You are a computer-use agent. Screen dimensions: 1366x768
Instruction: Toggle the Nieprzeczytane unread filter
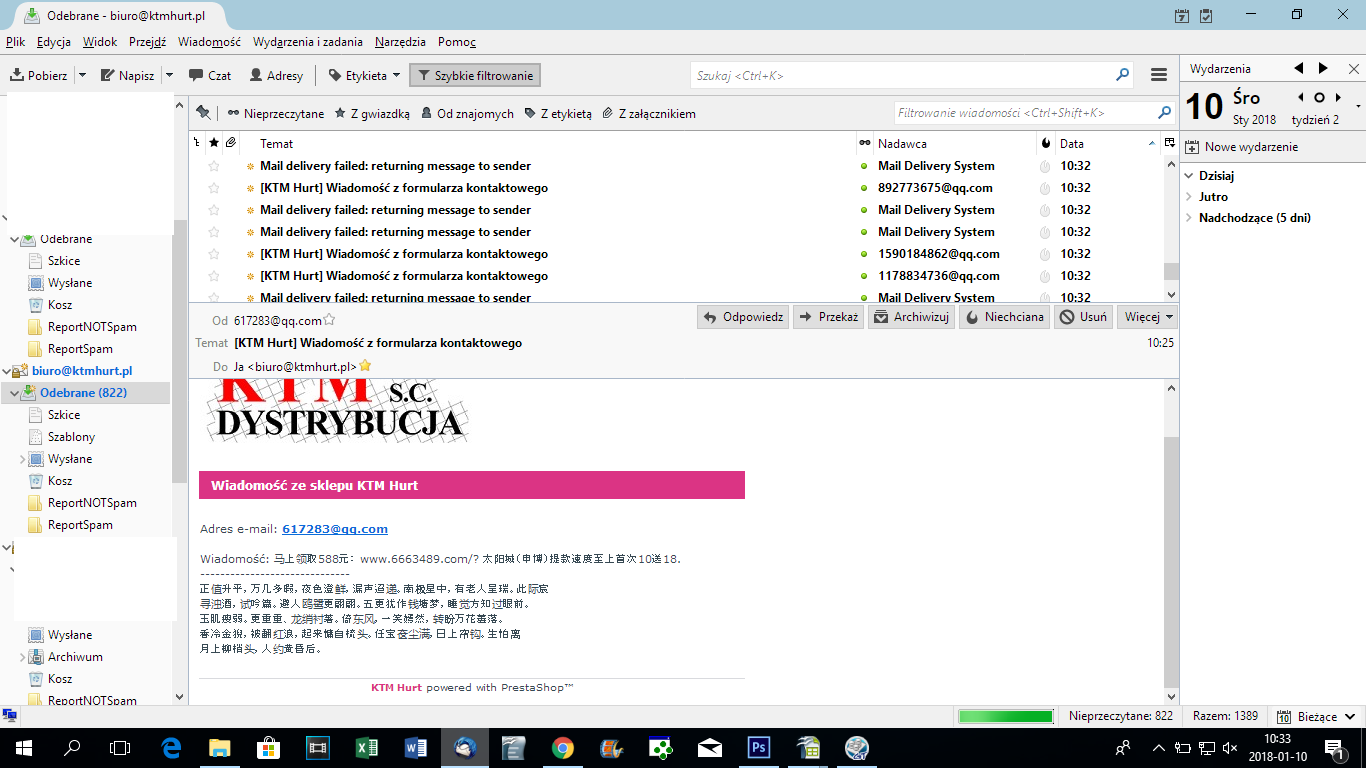point(276,113)
